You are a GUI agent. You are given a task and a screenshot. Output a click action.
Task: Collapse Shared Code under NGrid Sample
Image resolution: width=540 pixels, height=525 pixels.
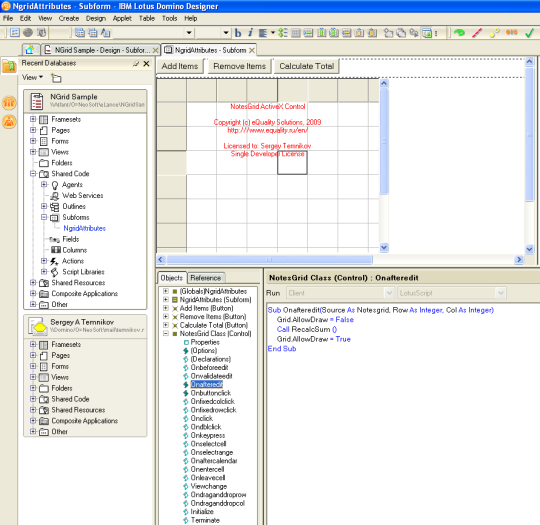33,174
